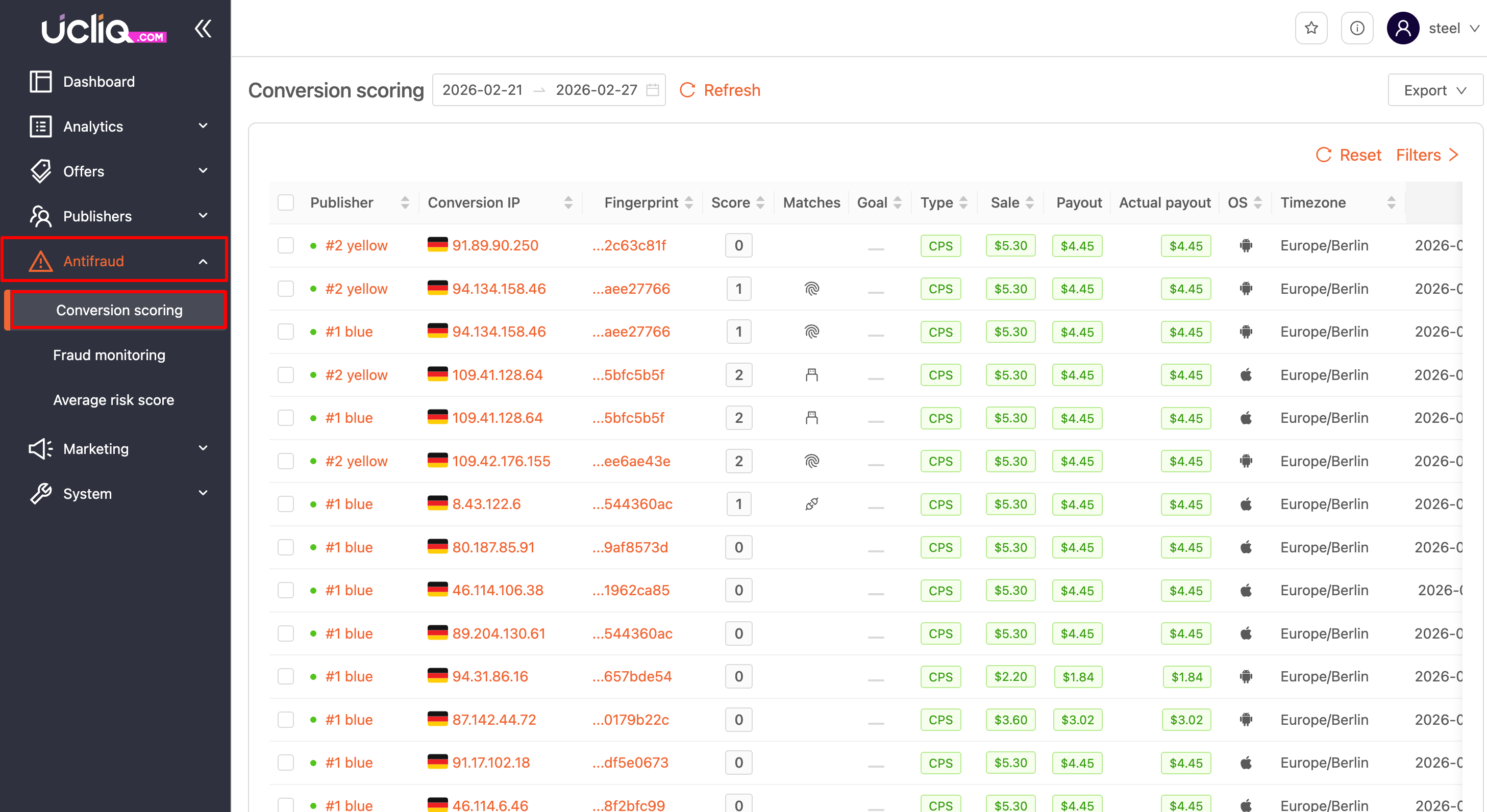Click calendar icon in date range
The width and height of the screenshot is (1487, 812).
click(x=652, y=90)
